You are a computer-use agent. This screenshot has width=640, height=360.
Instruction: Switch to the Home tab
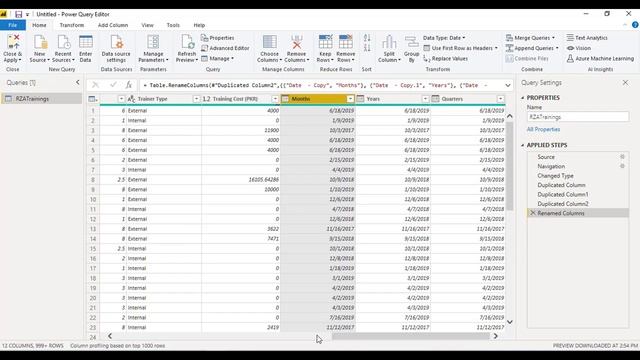point(39,25)
